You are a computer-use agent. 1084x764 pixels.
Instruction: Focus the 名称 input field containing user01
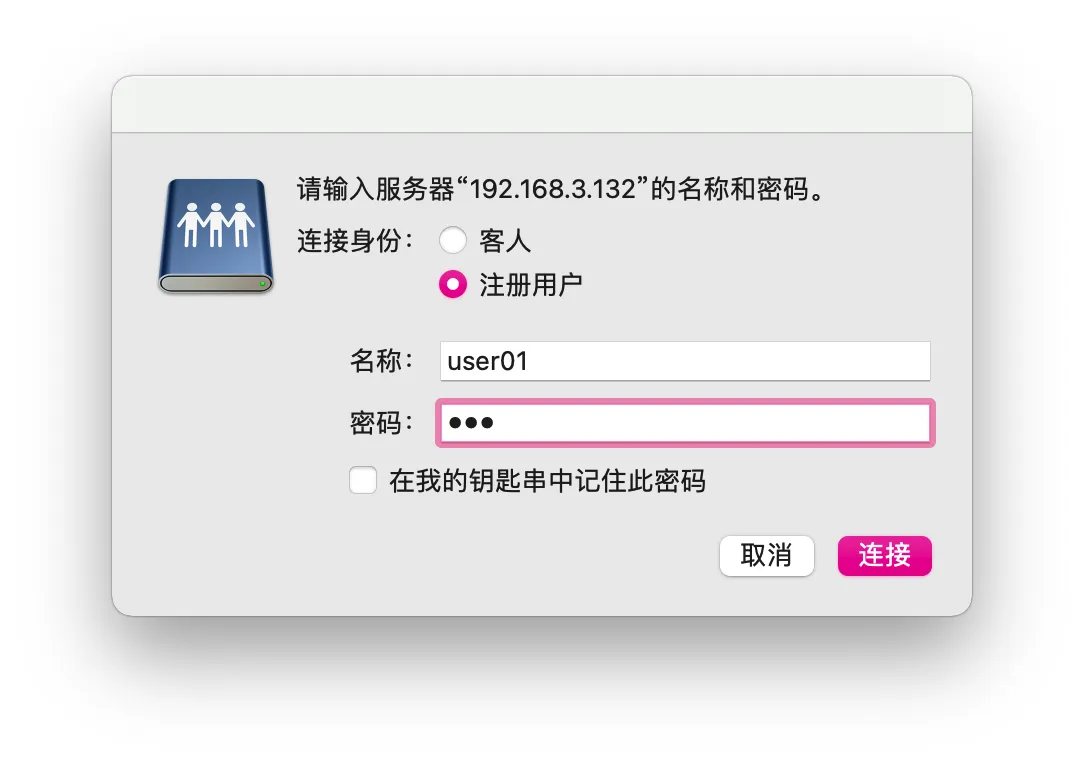point(685,361)
